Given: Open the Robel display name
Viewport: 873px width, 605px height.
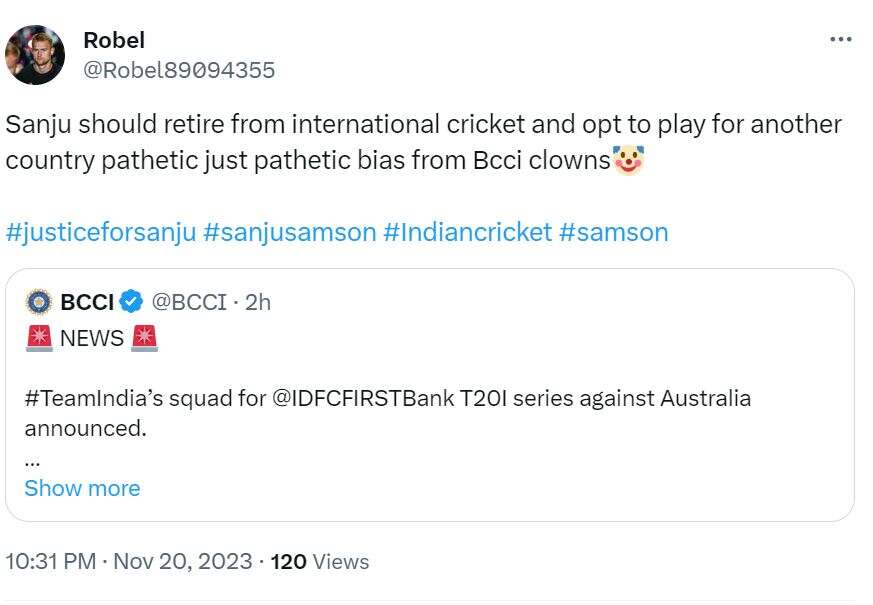Looking at the screenshot, I should [114, 40].
